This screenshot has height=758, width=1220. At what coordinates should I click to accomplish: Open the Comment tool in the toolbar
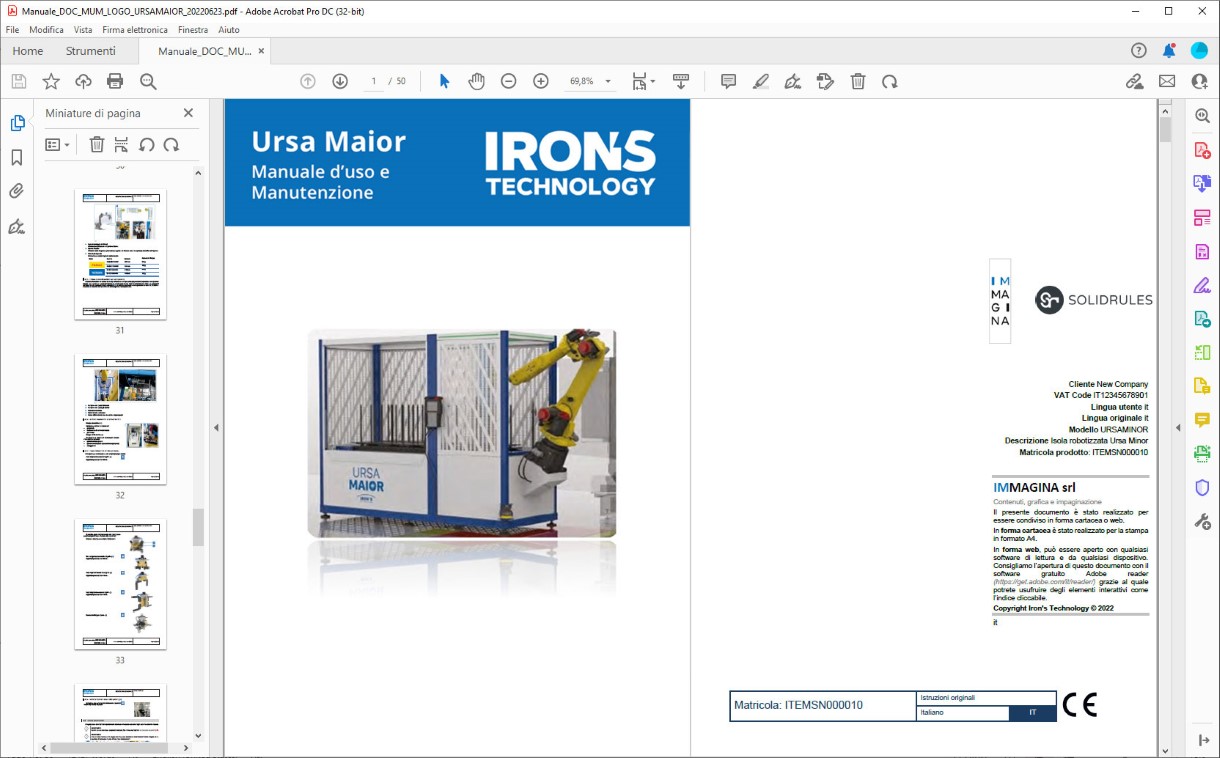[x=728, y=81]
